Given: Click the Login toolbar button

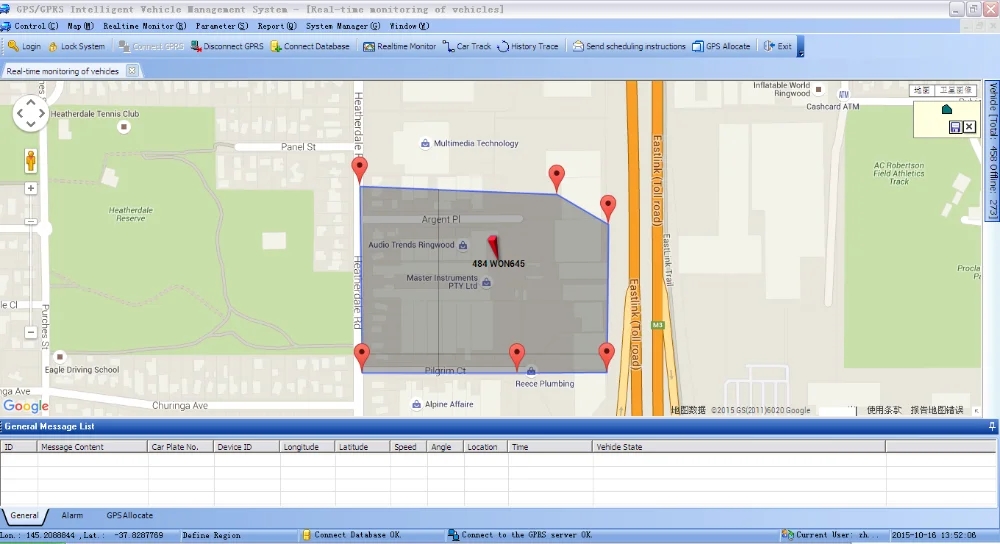Looking at the screenshot, I should pos(24,47).
